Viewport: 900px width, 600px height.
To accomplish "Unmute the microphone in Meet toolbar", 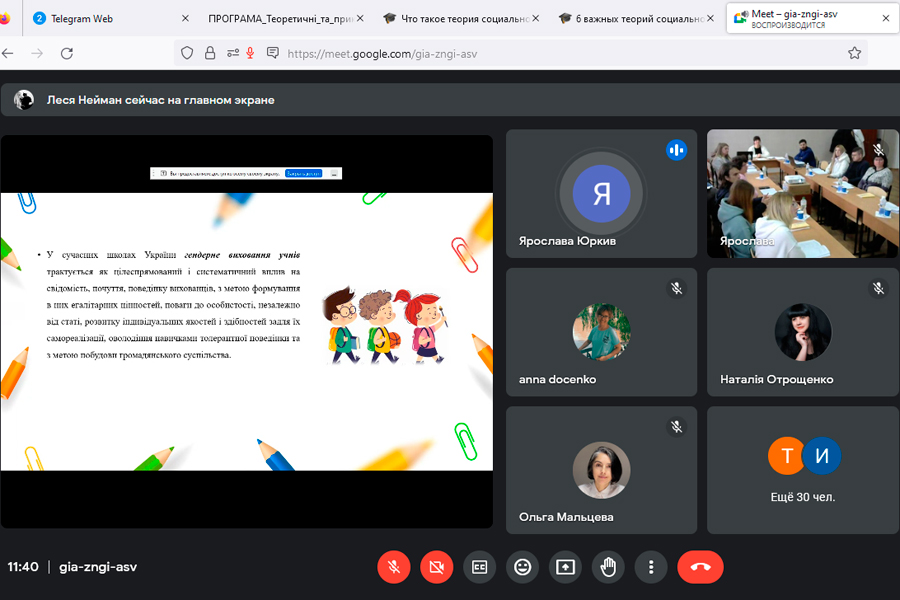I will tap(394, 567).
